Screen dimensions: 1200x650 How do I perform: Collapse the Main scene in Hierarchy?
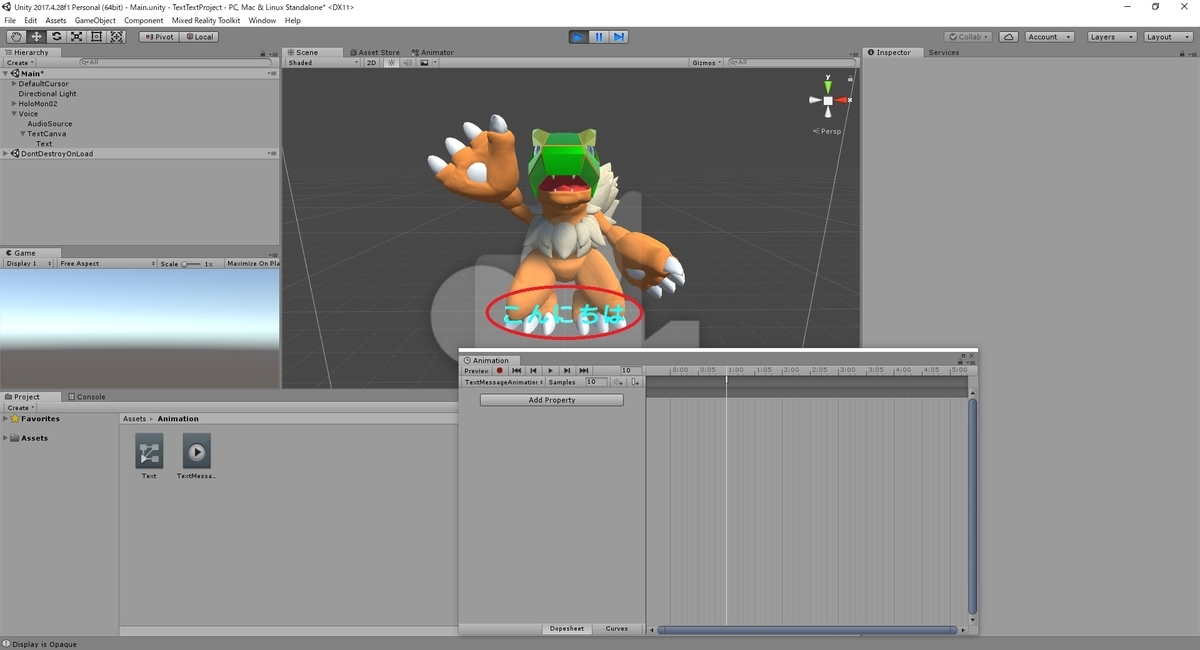[5, 73]
